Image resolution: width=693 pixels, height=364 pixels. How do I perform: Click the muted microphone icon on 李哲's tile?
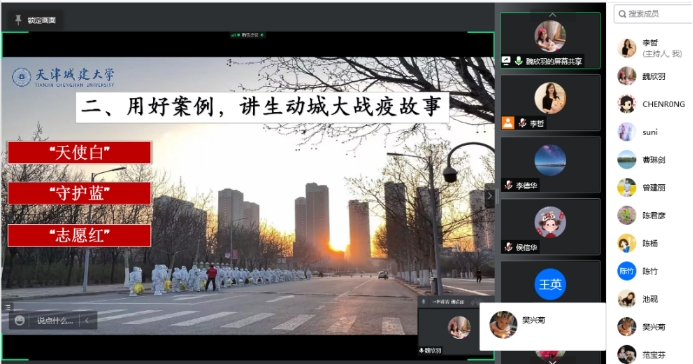point(522,123)
